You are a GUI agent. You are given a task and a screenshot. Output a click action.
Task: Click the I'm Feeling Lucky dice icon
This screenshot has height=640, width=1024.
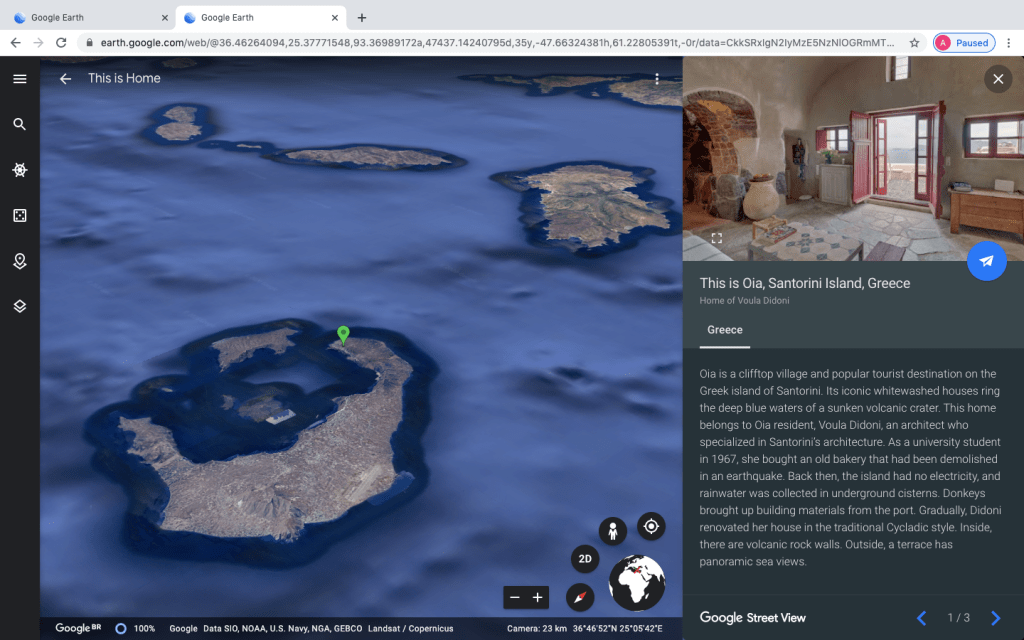coord(19,216)
